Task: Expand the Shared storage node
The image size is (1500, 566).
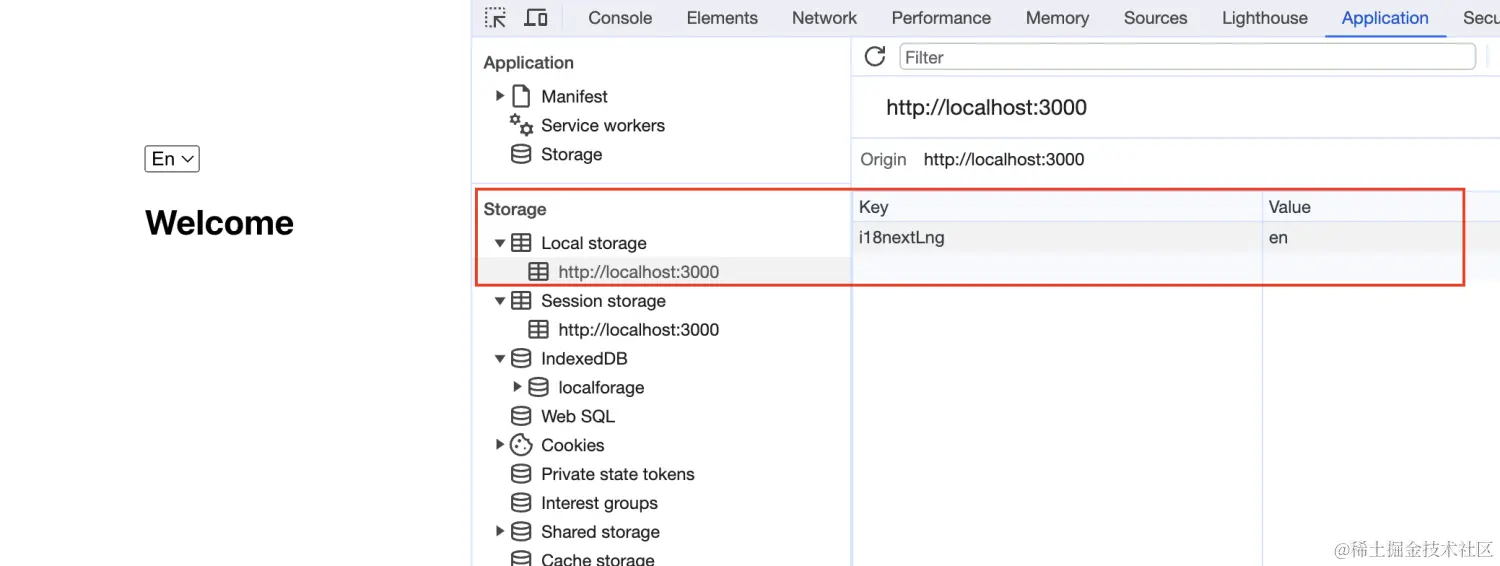Action: (x=500, y=532)
